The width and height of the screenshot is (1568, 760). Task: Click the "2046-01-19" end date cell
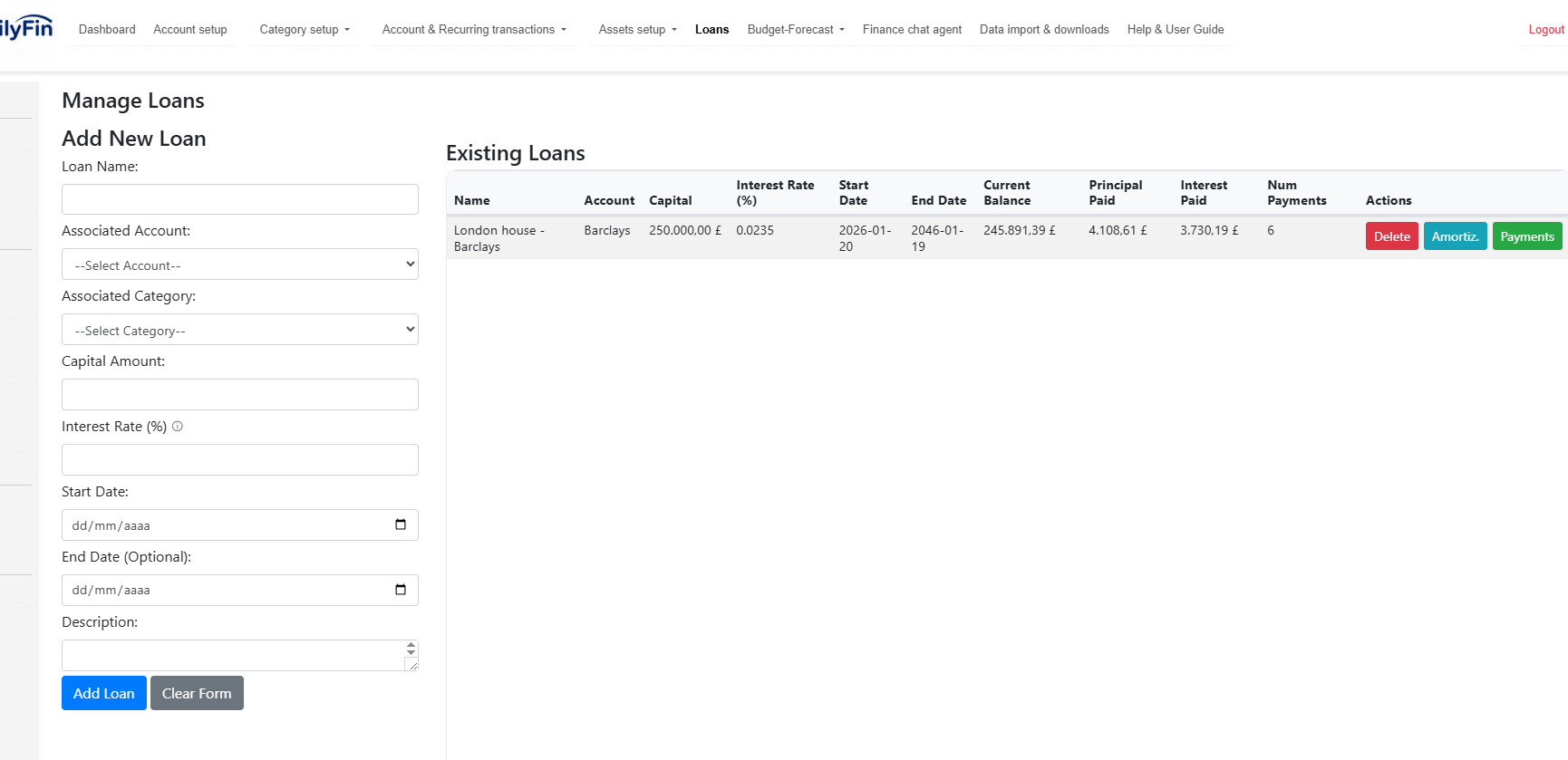coord(938,238)
